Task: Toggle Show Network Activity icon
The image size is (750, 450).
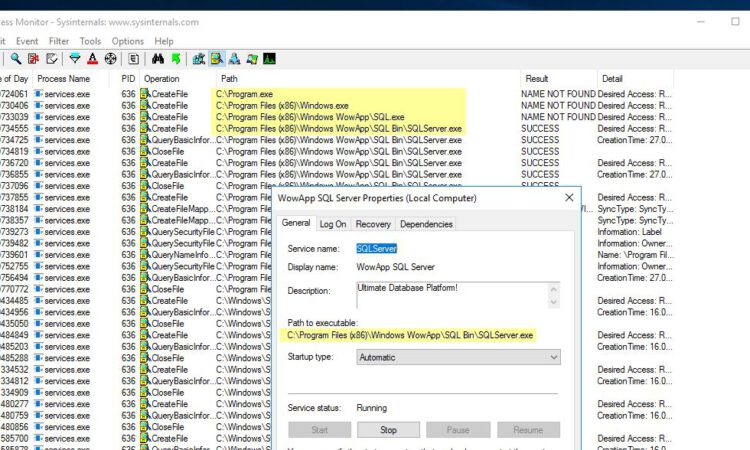Action: tap(234, 59)
